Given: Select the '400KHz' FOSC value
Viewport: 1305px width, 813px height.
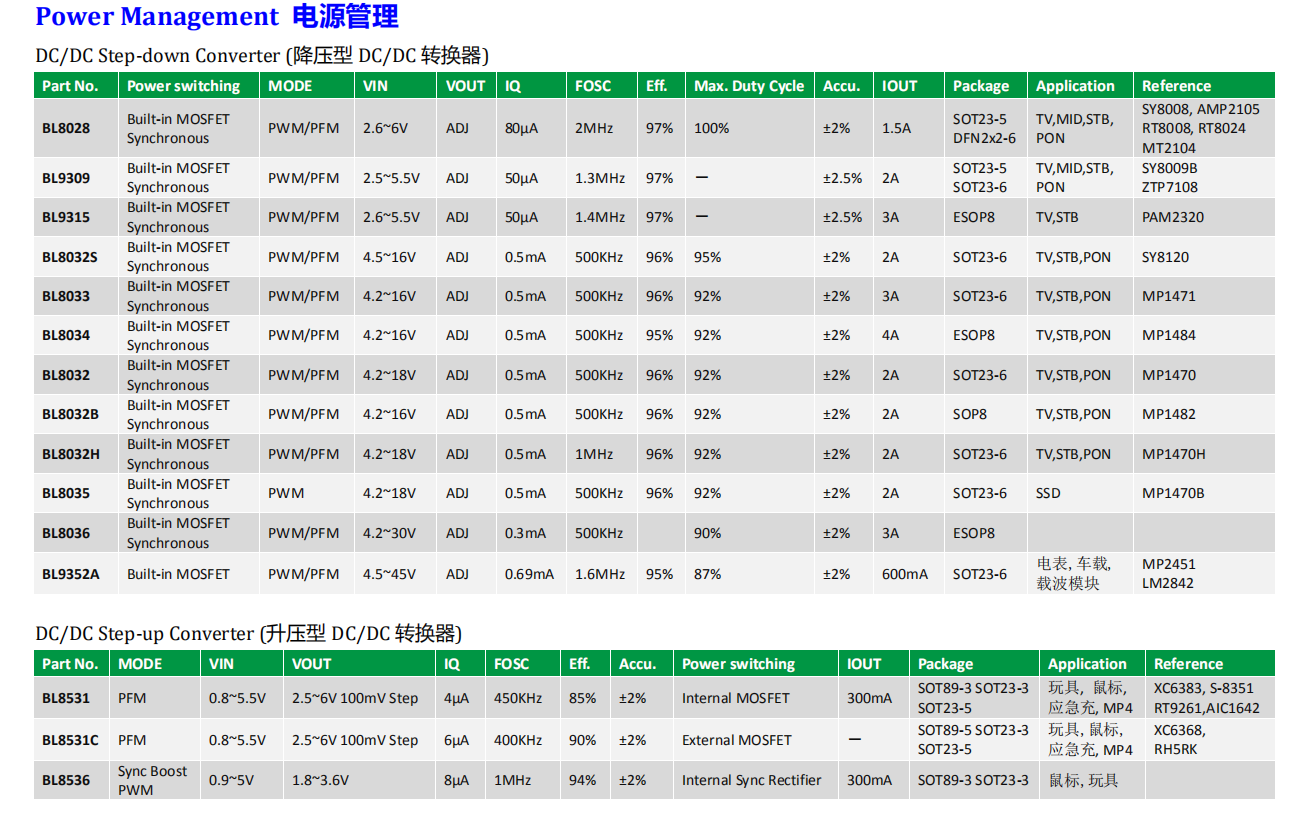Looking at the screenshot, I should (x=518, y=740).
